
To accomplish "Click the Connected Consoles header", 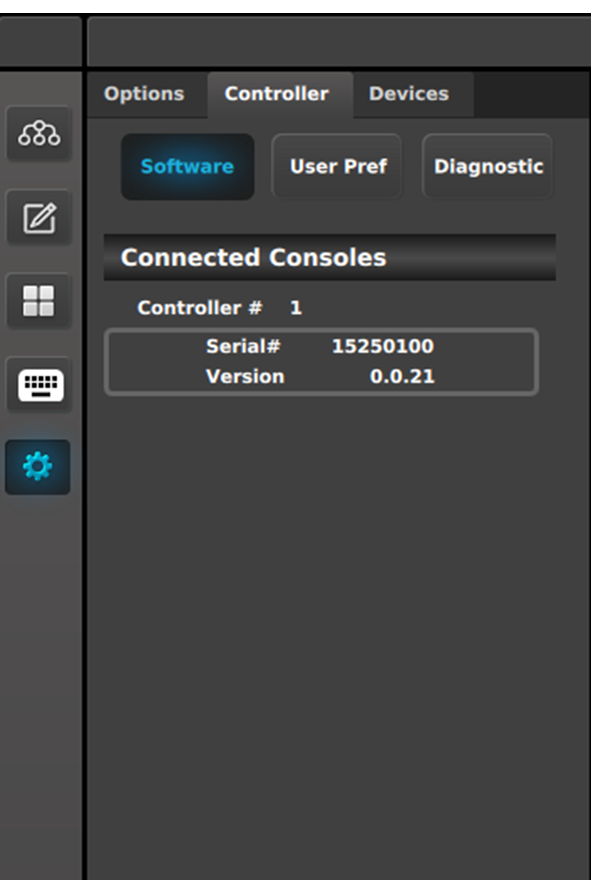I will [329, 258].
